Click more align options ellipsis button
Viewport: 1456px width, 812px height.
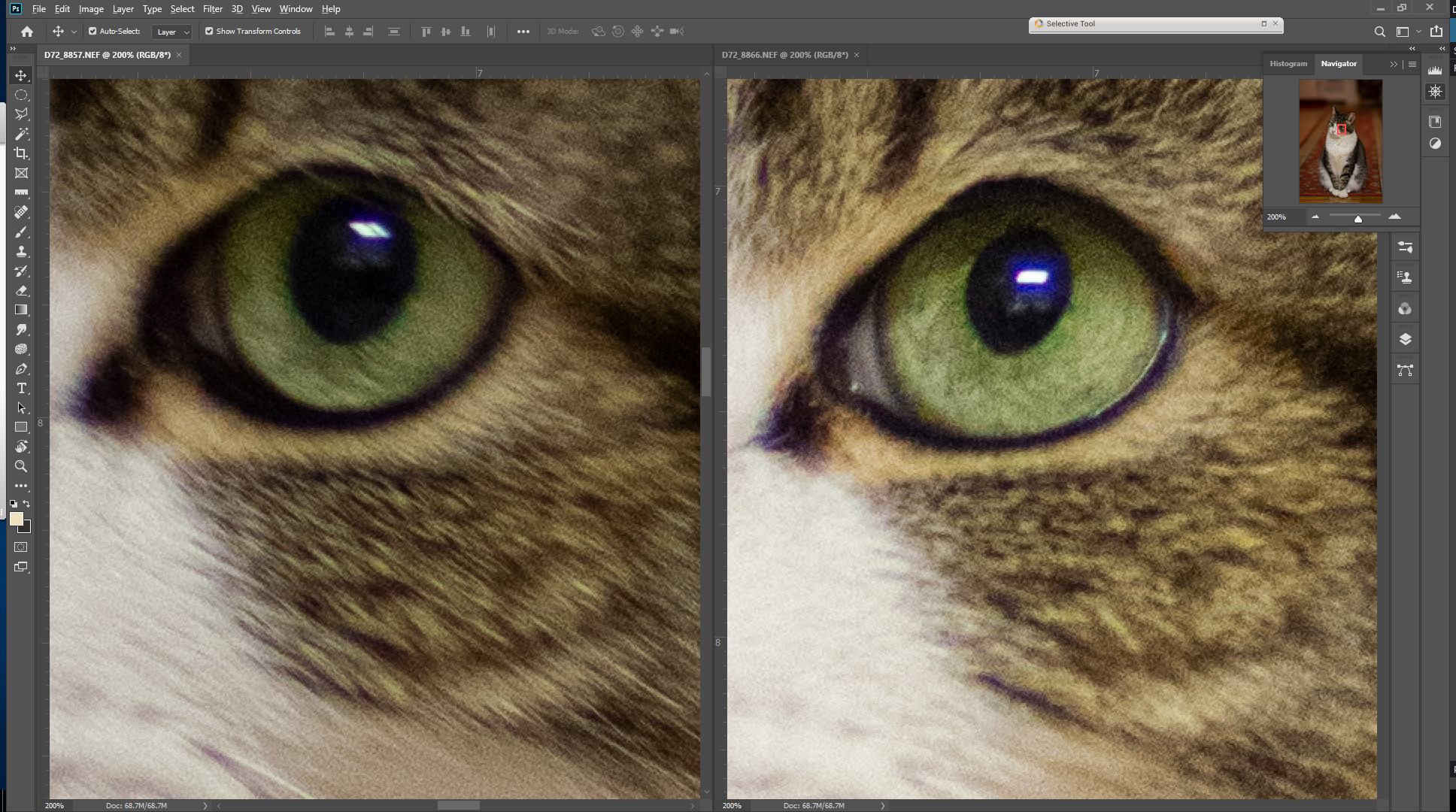tap(523, 32)
